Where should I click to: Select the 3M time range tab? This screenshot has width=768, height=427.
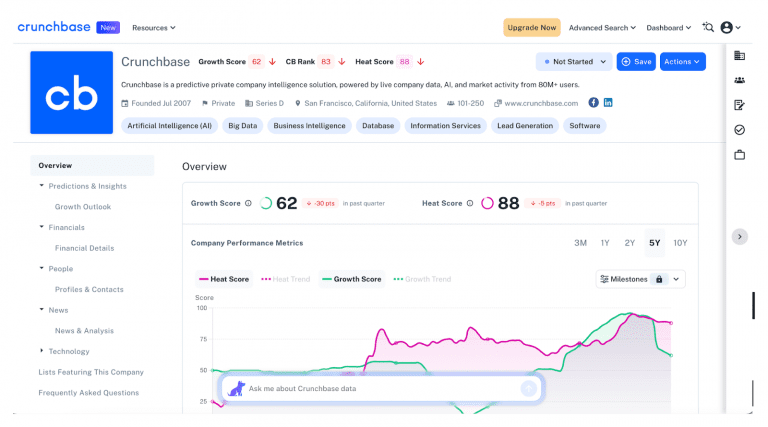[580, 243]
